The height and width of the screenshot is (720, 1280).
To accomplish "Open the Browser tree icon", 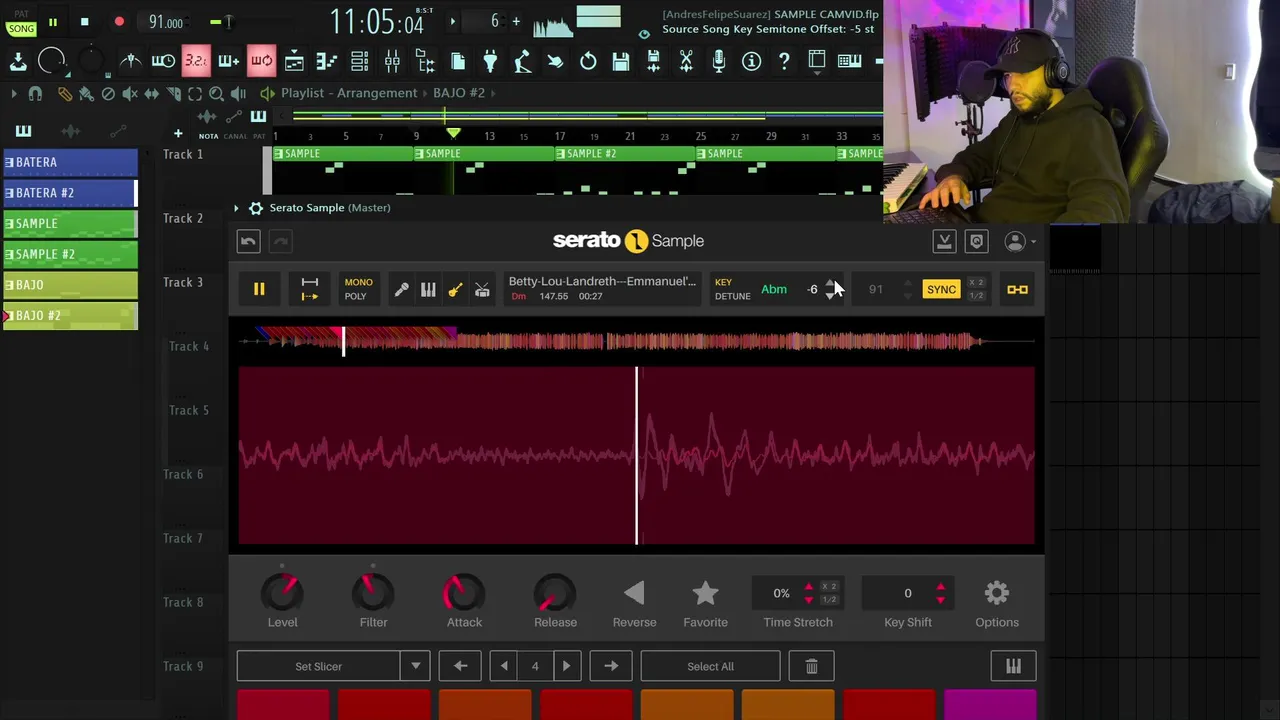I will pos(425,62).
